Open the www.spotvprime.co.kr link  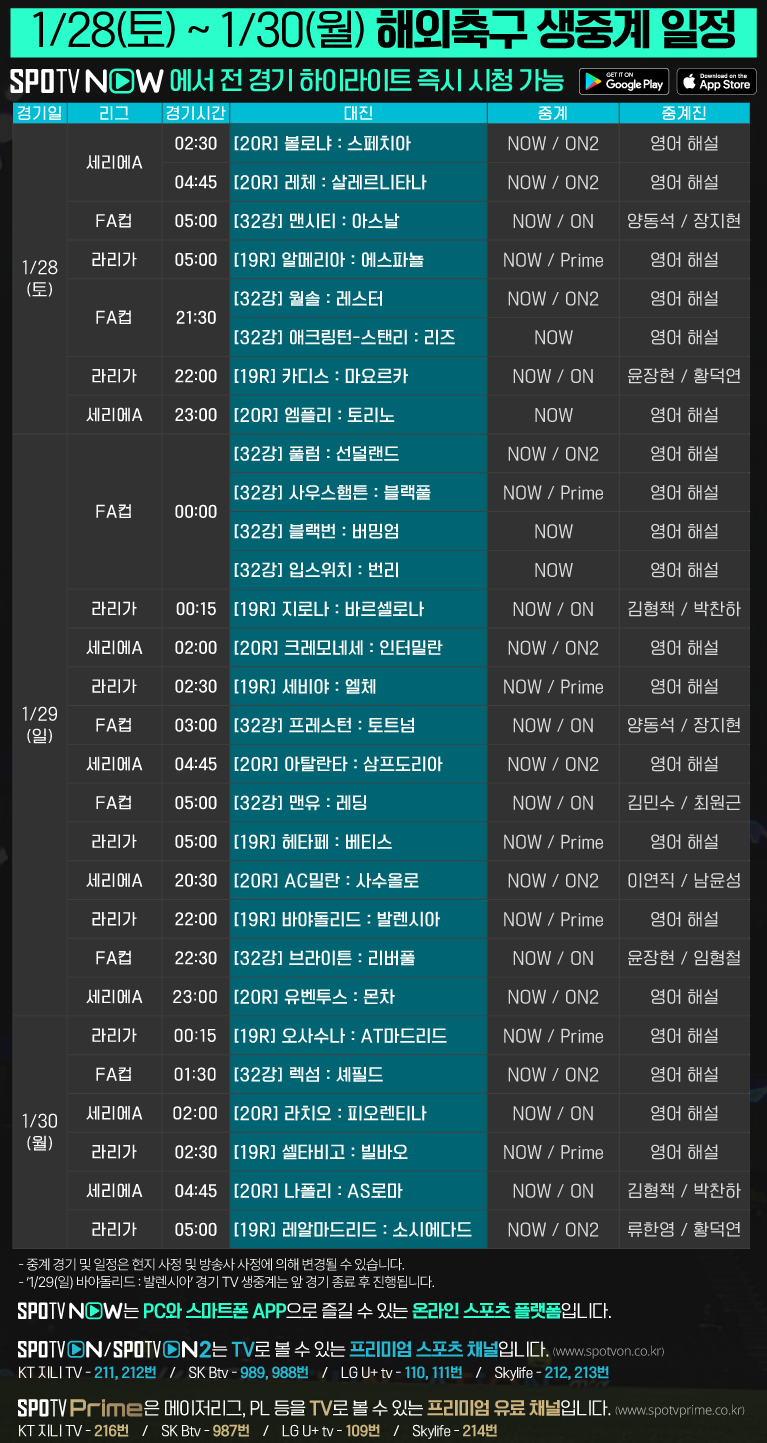tap(680, 1410)
